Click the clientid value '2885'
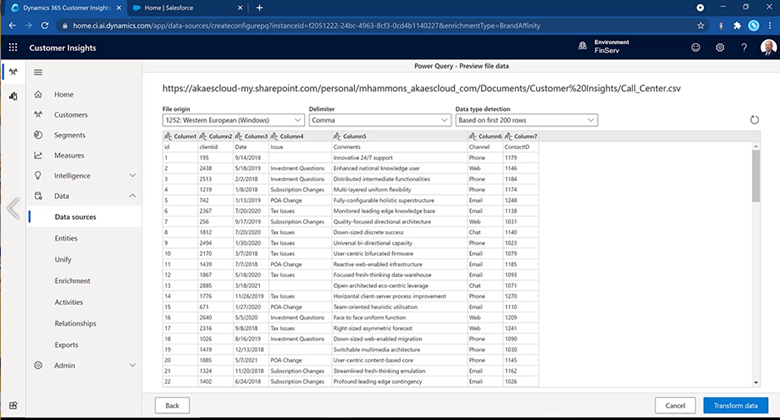780x420 pixels. tap(216, 286)
